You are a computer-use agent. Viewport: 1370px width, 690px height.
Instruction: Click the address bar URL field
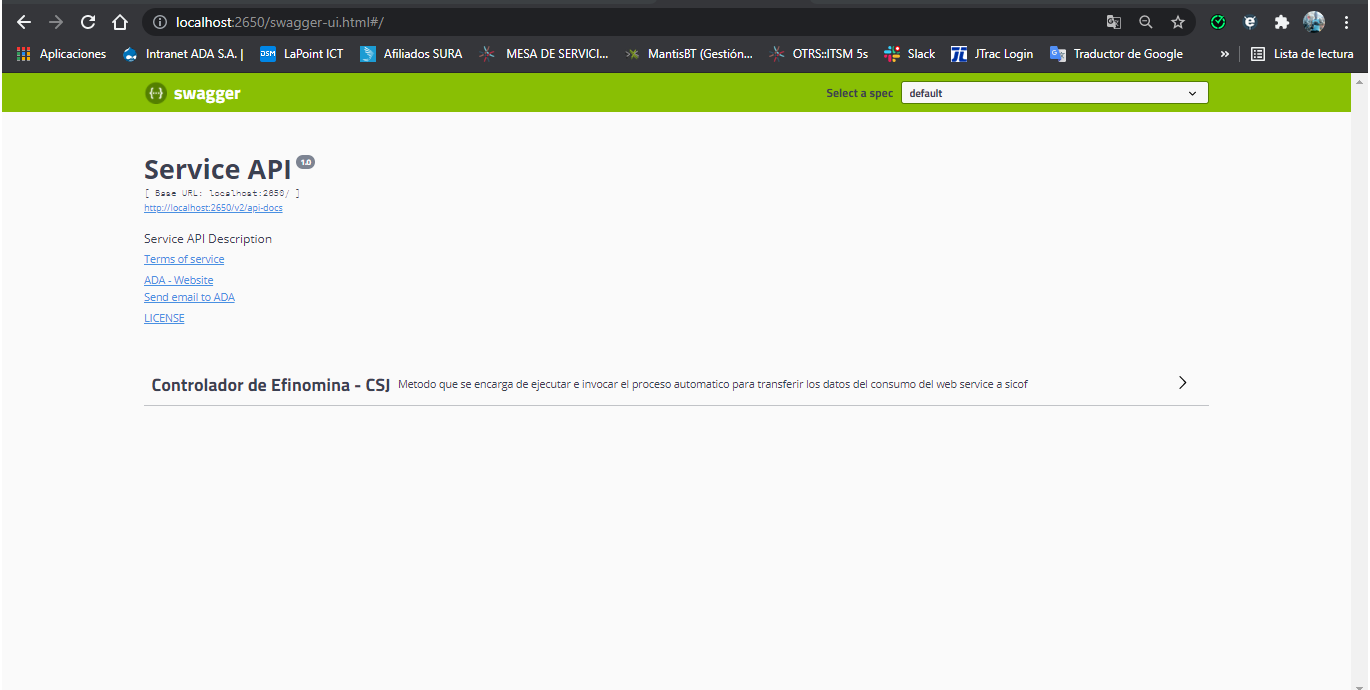click(x=600, y=22)
